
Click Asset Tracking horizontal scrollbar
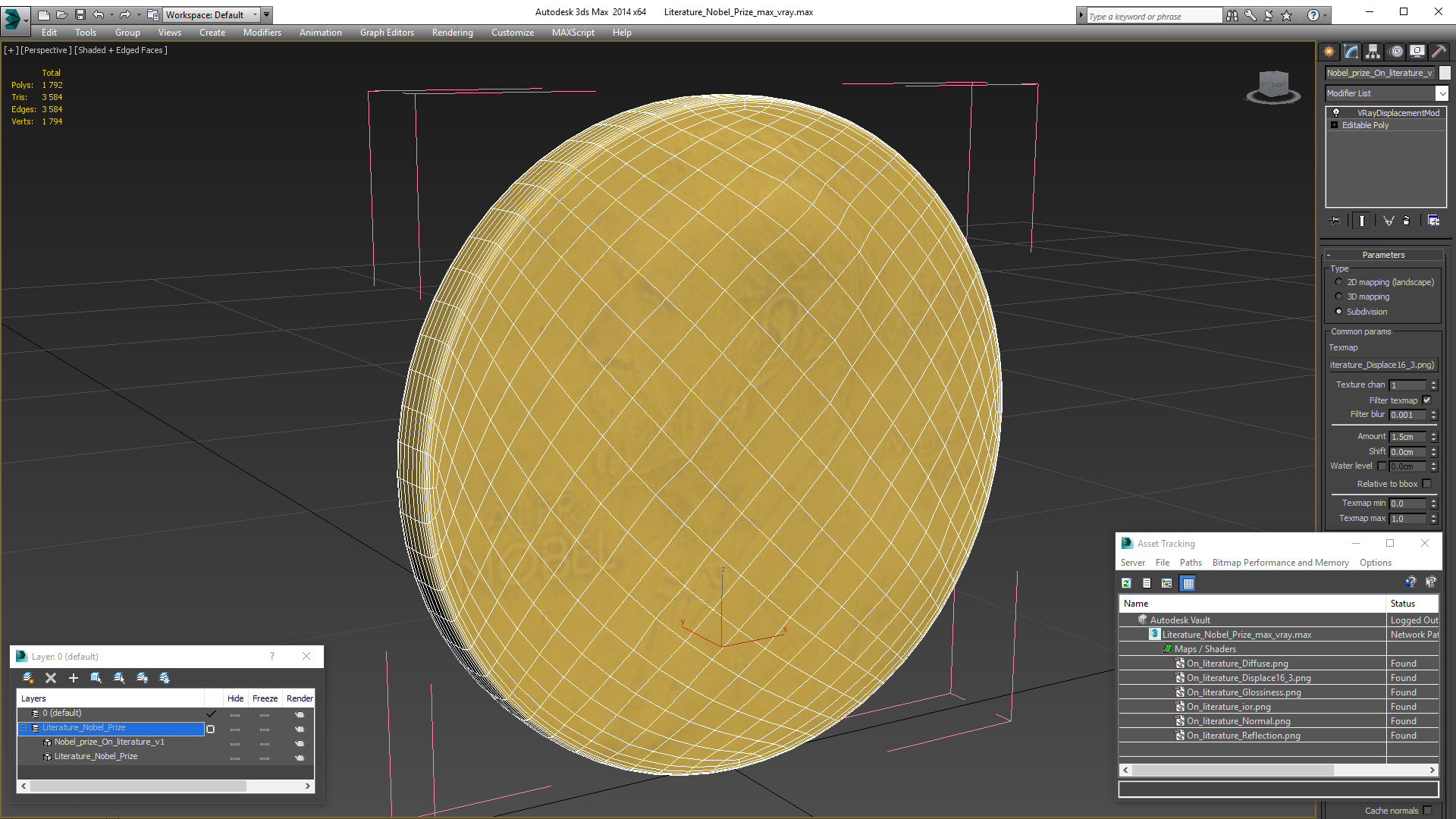(1278, 770)
